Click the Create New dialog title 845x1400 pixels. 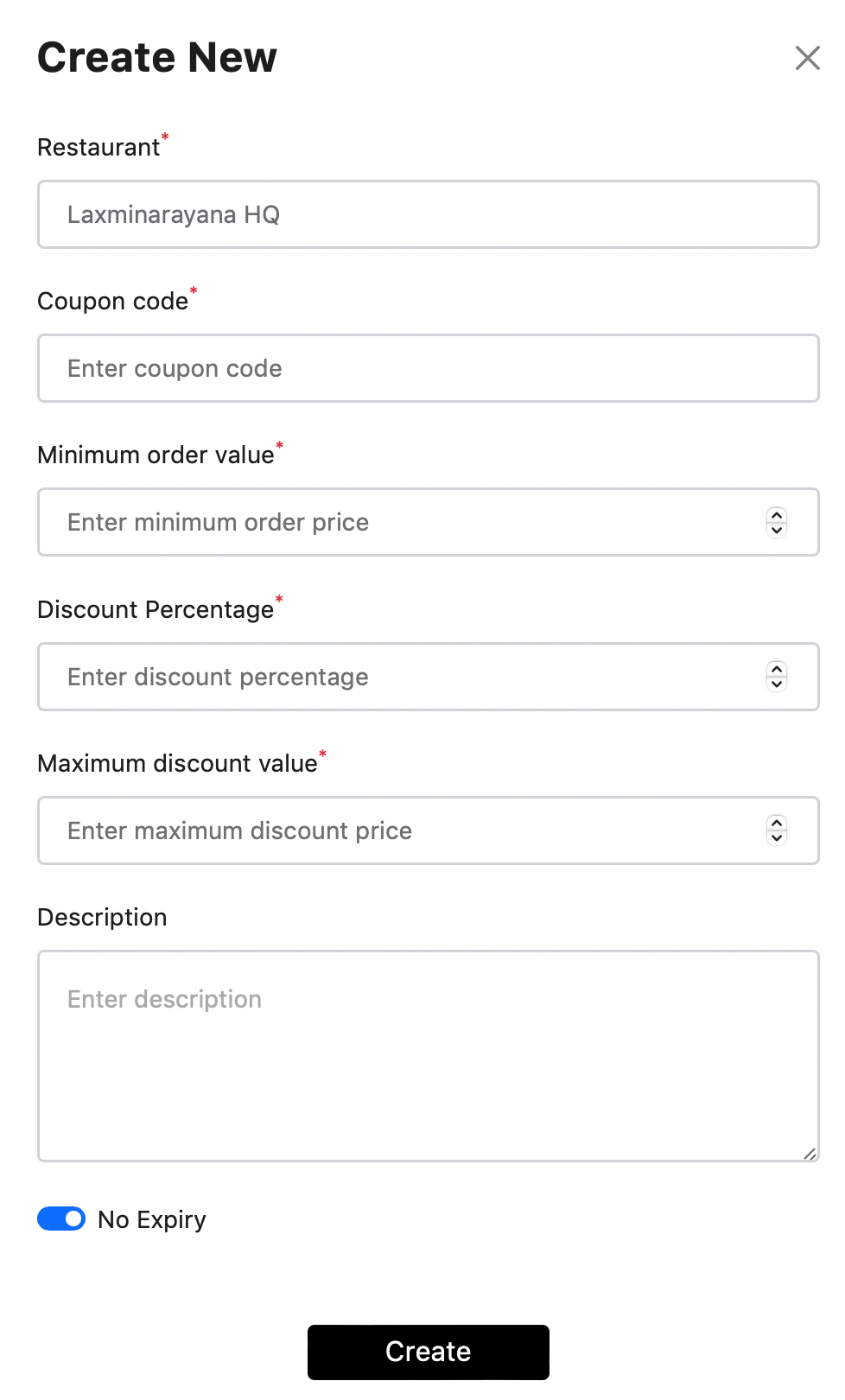[x=156, y=57]
